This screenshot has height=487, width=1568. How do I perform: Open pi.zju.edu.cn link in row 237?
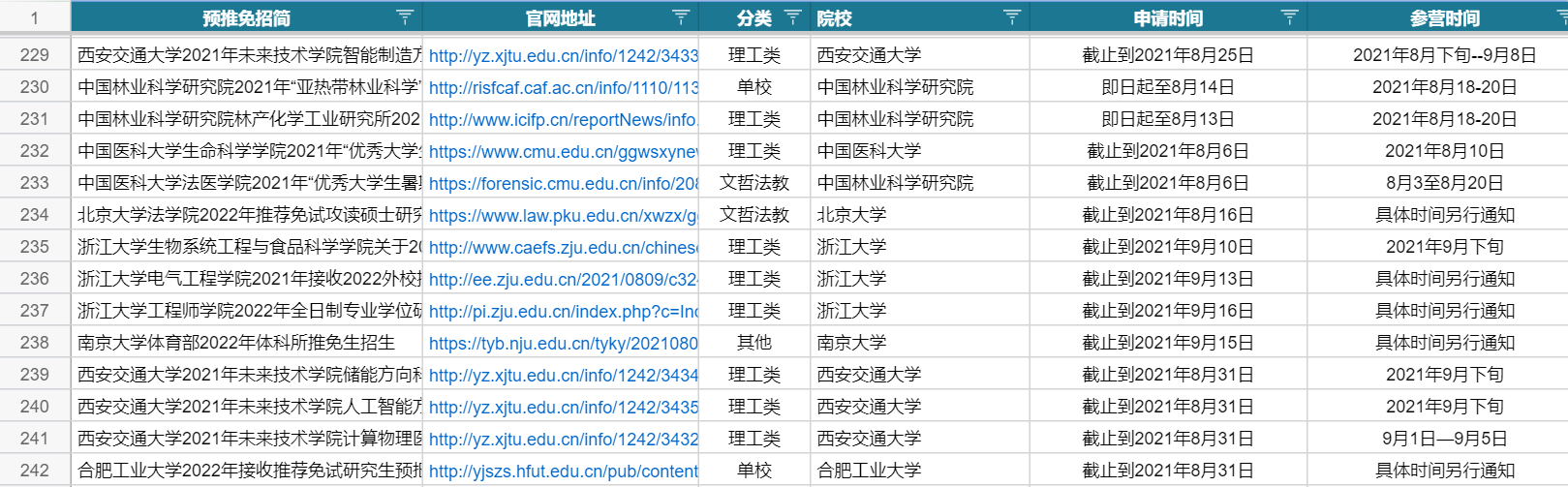pyautogui.click(x=564, y=312)
